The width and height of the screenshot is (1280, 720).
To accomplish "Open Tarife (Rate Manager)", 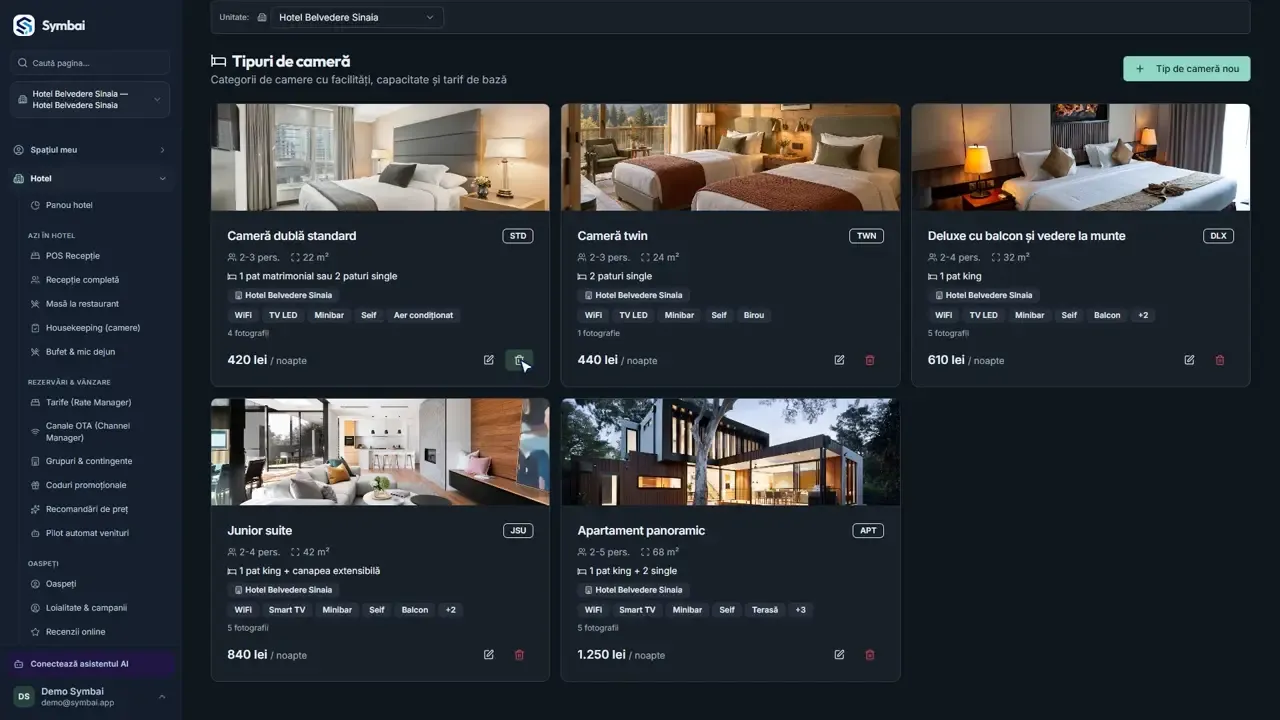I will click(x=90, y=402).
